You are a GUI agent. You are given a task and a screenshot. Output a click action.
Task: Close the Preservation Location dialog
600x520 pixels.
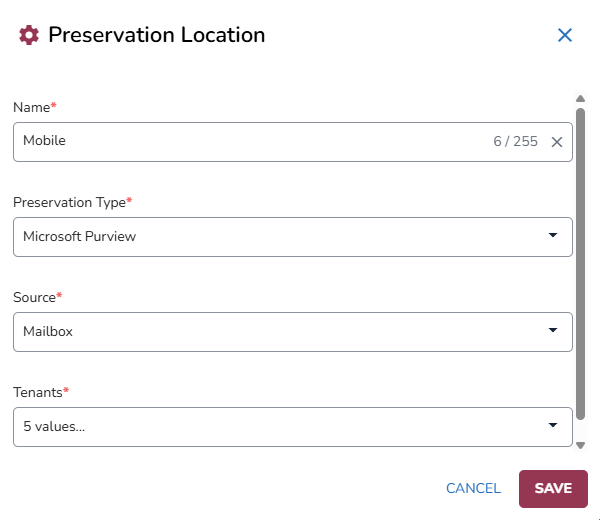(565, 35)
